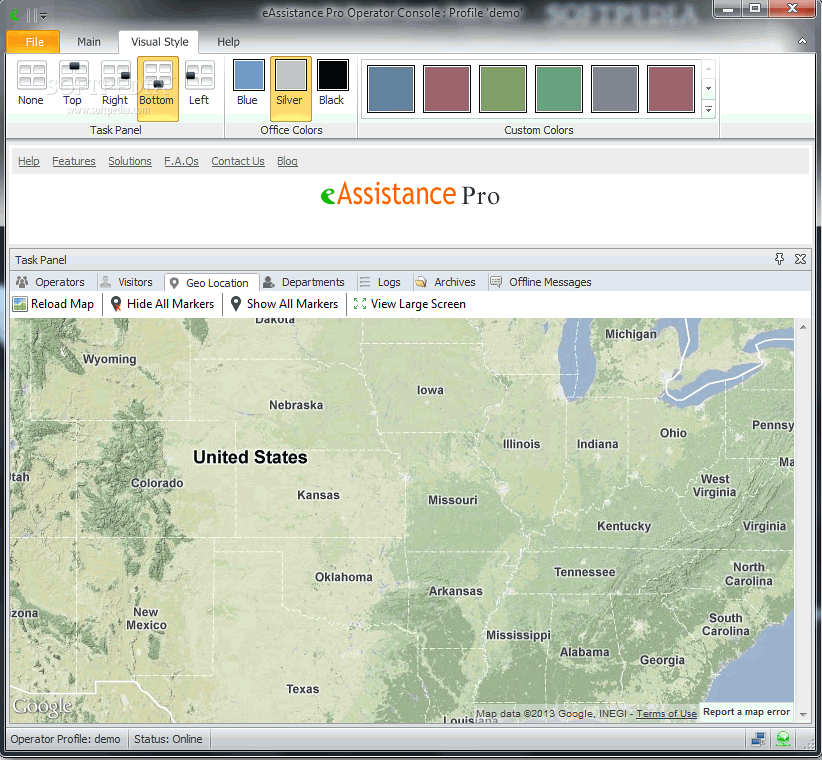Click the network computers status bar icon

coord(758,739)
